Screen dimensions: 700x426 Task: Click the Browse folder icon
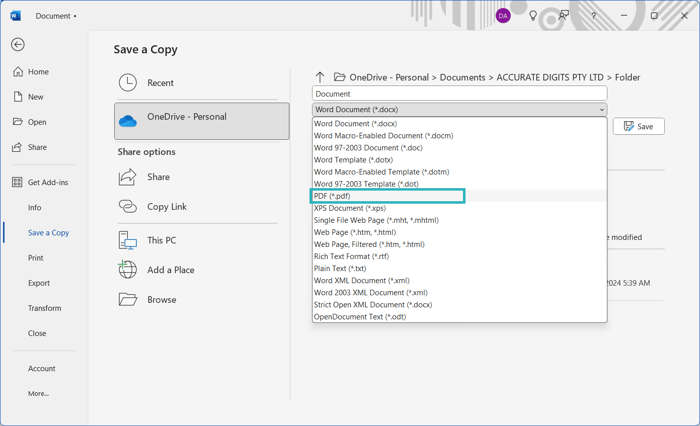point(128,300)
